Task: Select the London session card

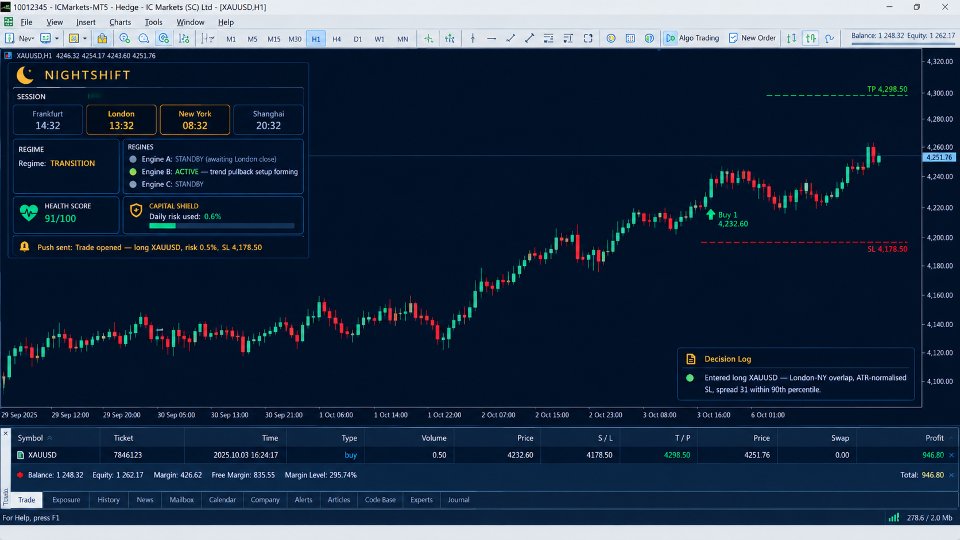Action: (x=121, y=119)
